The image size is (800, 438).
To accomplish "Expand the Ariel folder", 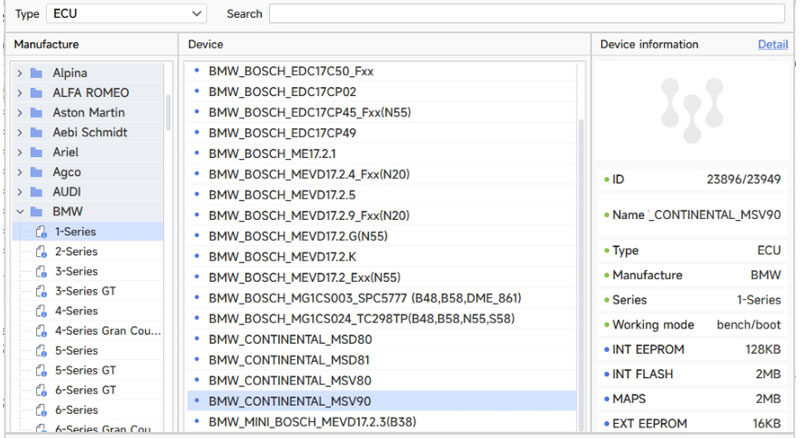I will 20,152.
